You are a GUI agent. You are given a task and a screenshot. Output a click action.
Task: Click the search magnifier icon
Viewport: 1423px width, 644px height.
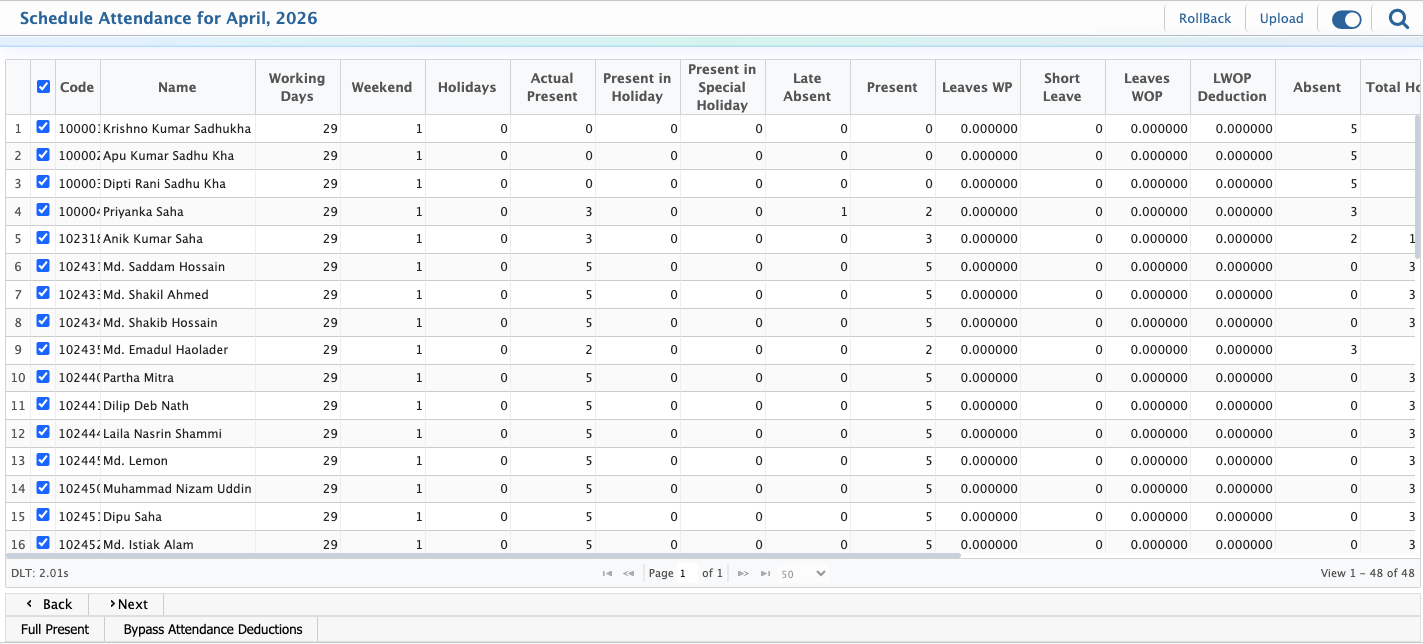1398,19
